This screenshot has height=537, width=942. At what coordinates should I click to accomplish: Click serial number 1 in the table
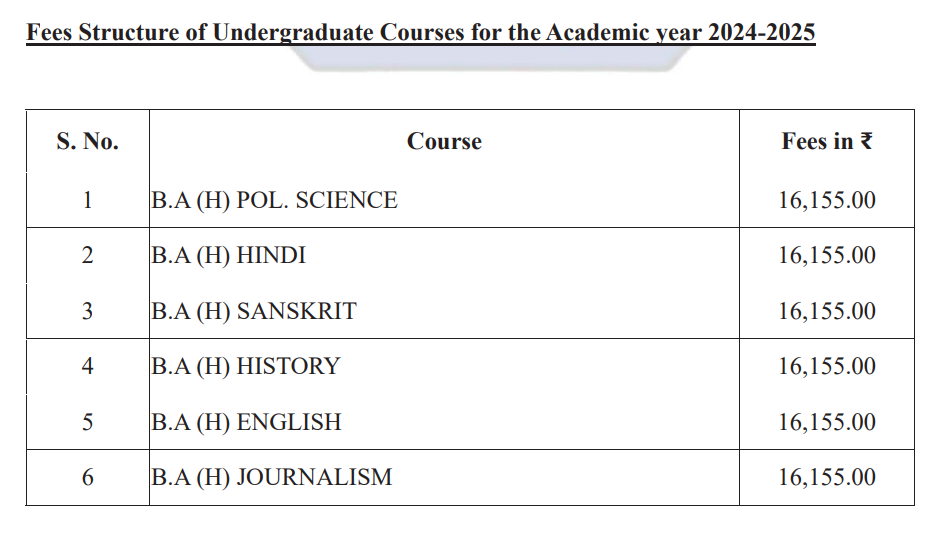pyautogui.click(x=88, y=200)
